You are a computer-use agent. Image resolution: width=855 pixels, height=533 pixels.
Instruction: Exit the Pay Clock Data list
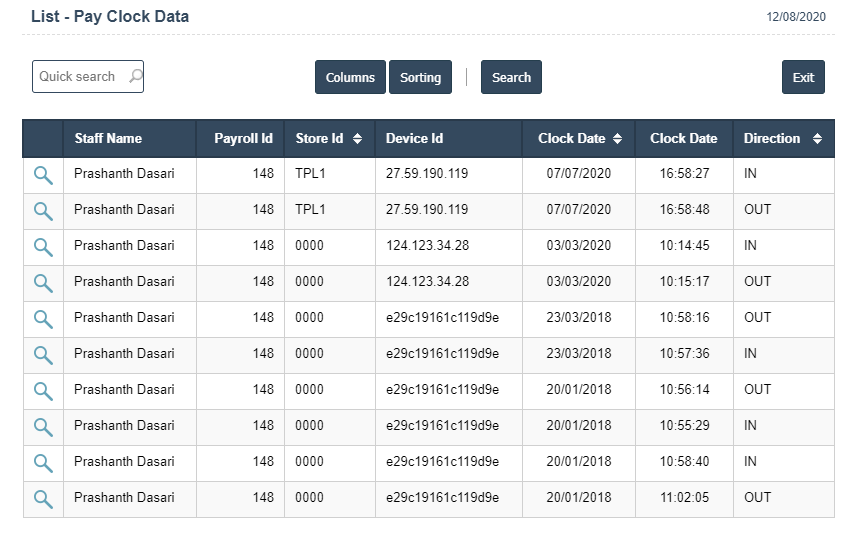[x=803, y=77]
